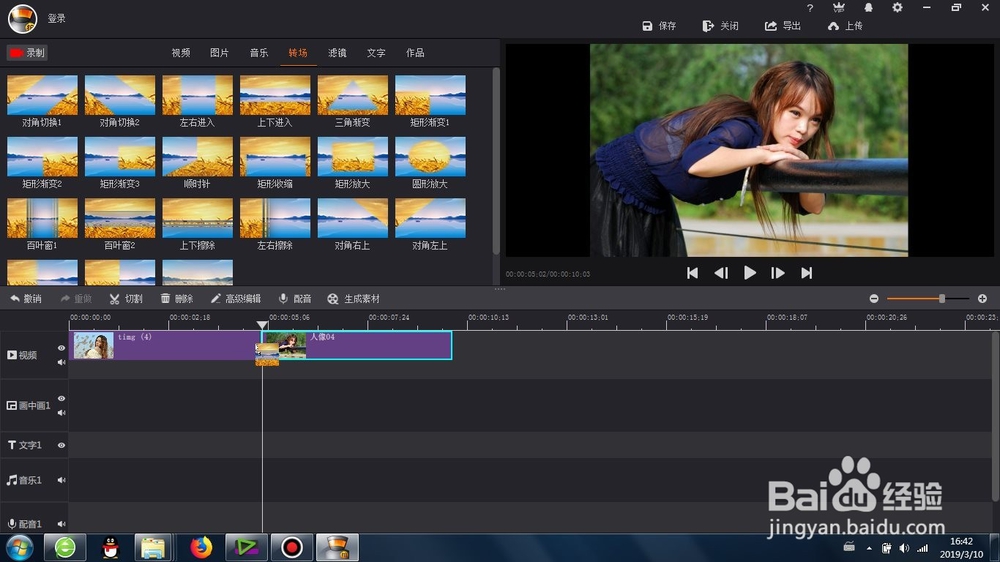Pick the 对角右上 transition
This screenshot has height=562, width=1000.
pyautogui.click(x=353, y=218)
